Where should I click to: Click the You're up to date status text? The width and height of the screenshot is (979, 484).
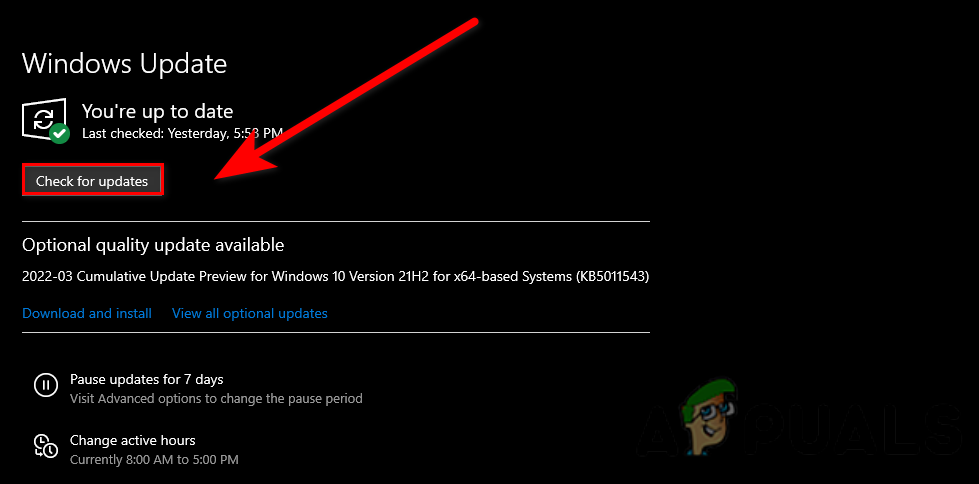coord(157,111)
